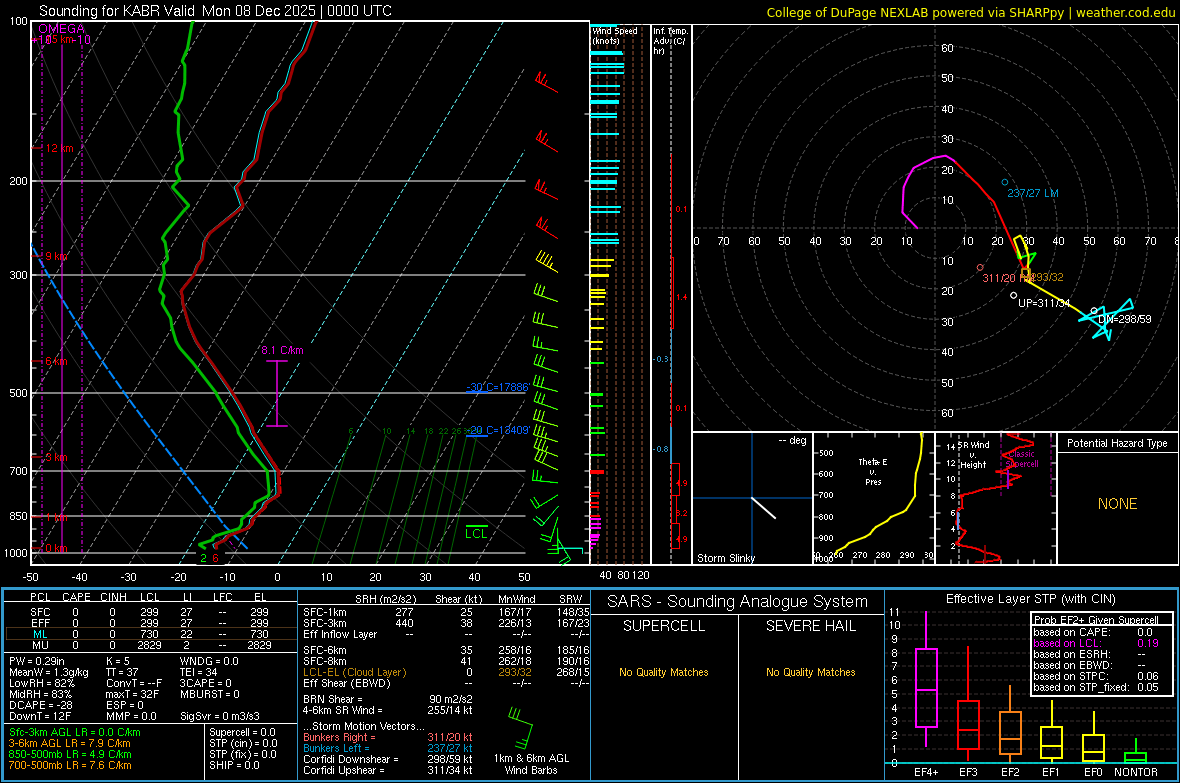Screen dimensions: 1180x783
Task: Click the 'DN=298/59' Corfidi label
Action: pos(1124,319)
